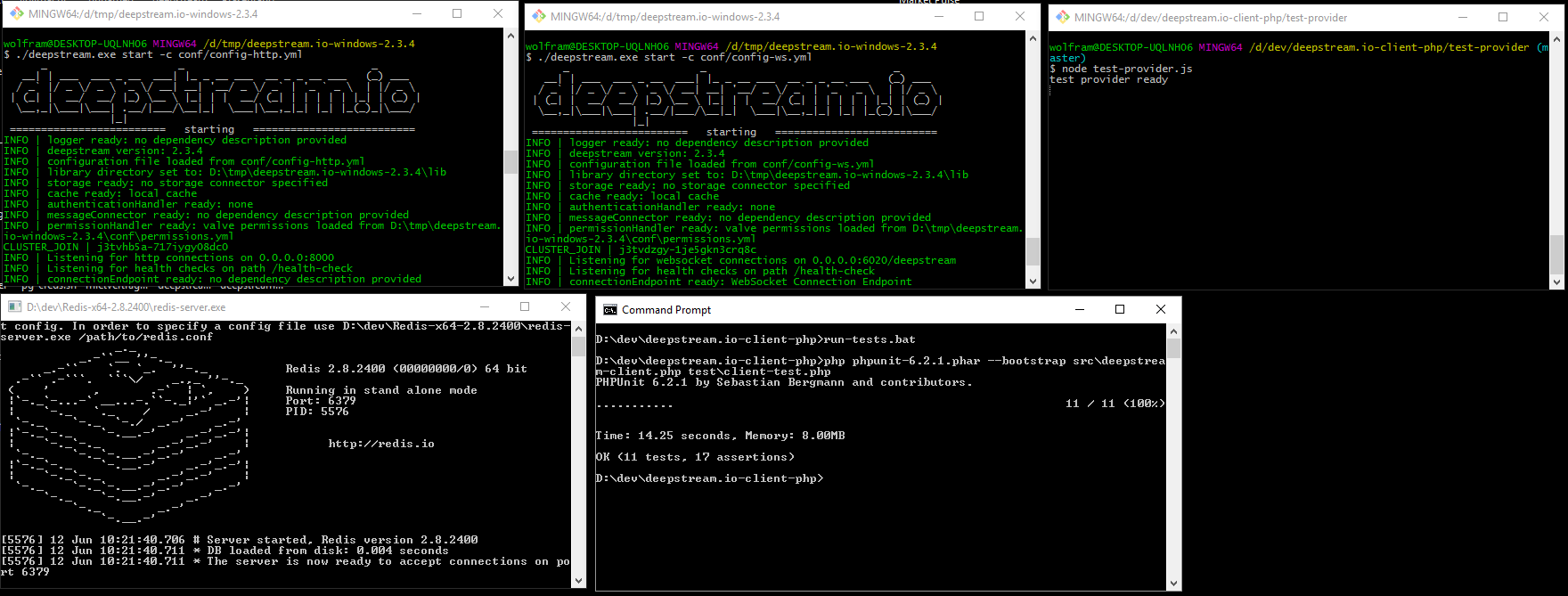This screenshot has height=596, width=1568.
Task: Click the 'OK (11 tests, 17 assertions)' result line
Action: click(695, 457)
